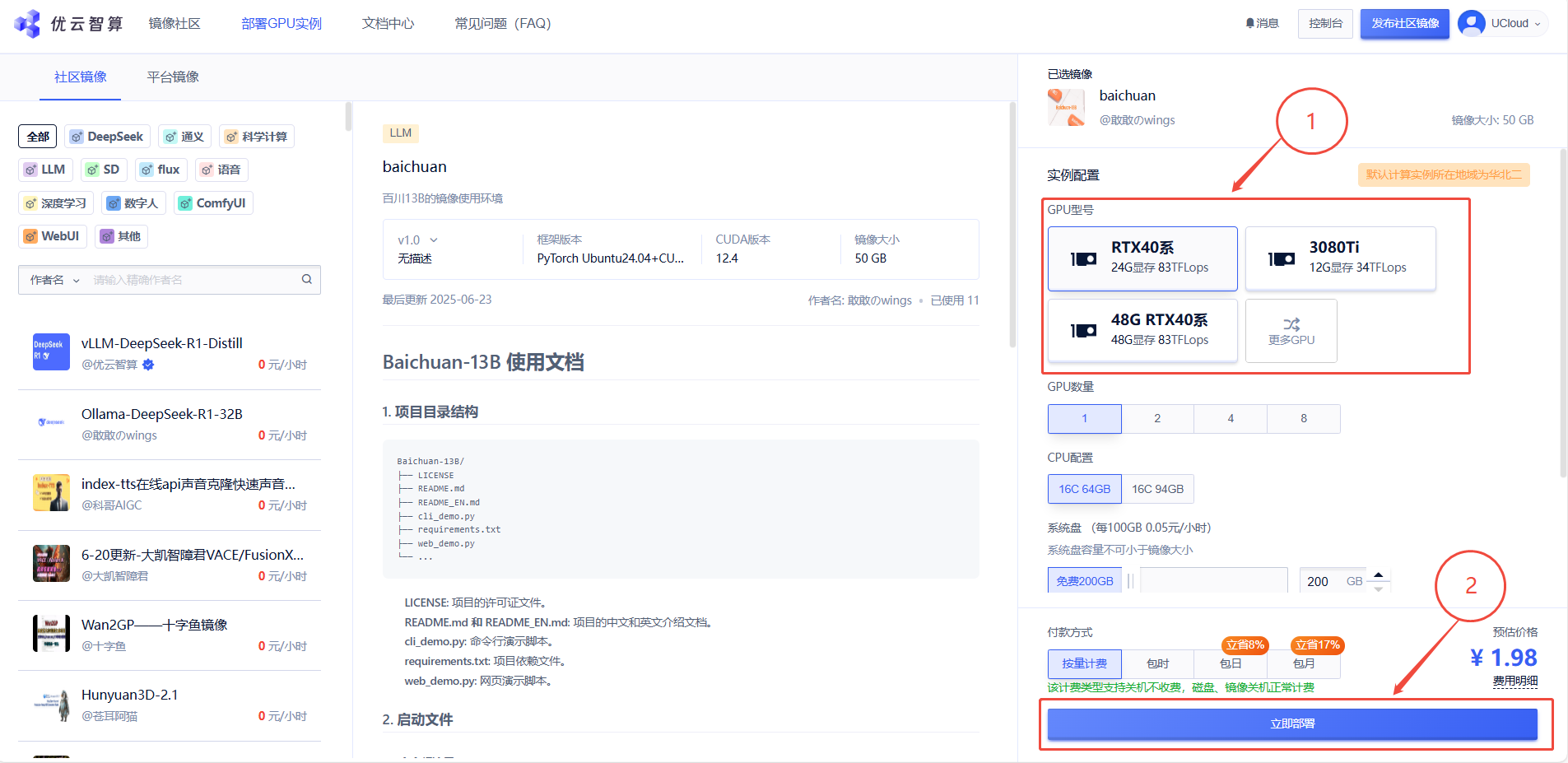Open vLLM-DeepSeek-R1-Distill image thumbnail
The width and height of the screenshot is (1568, 763).
coord(51,351)
